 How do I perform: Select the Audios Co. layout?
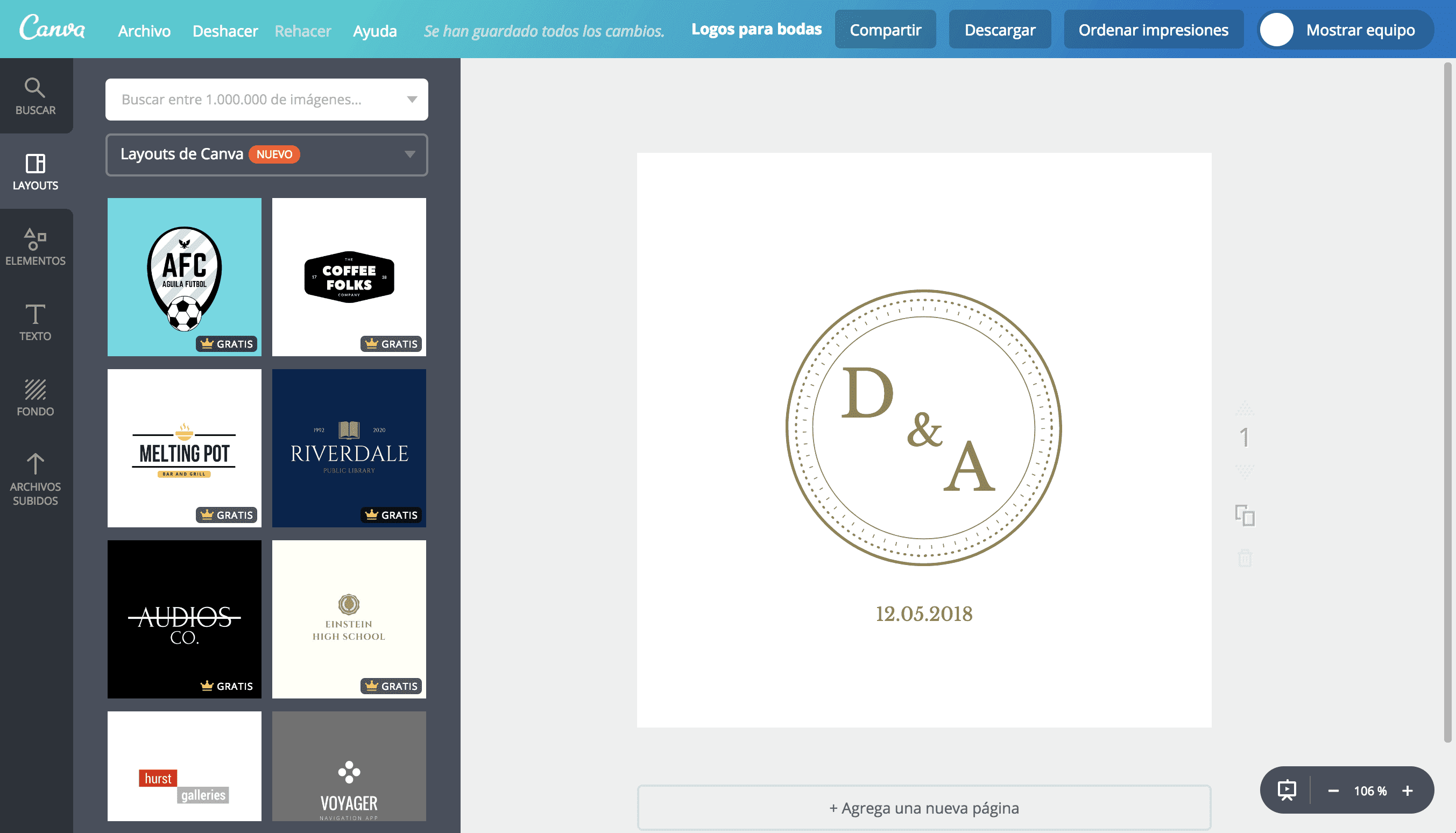tap(184, 619)
